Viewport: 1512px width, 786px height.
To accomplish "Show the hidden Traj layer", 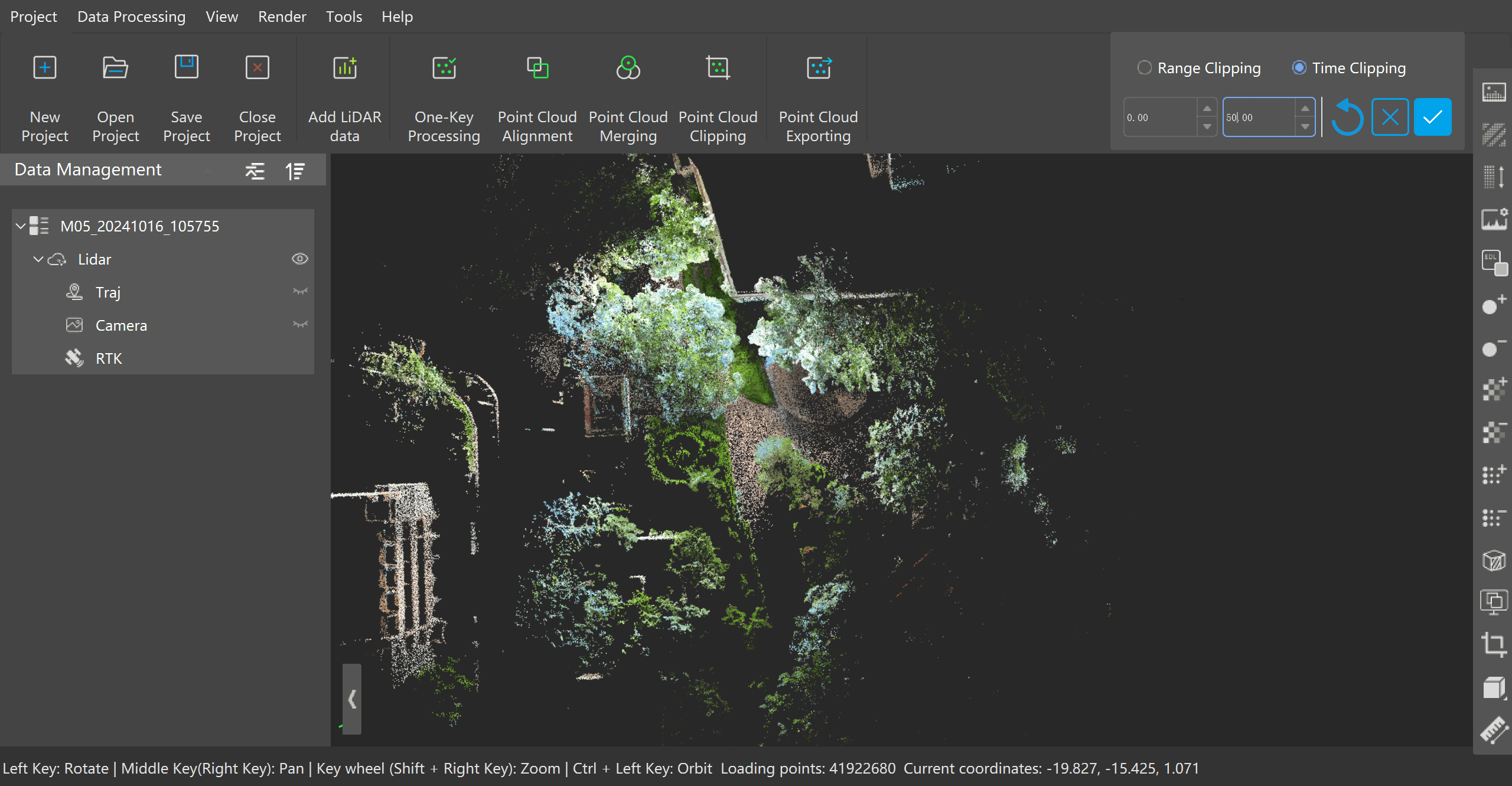I will [299, 292].
